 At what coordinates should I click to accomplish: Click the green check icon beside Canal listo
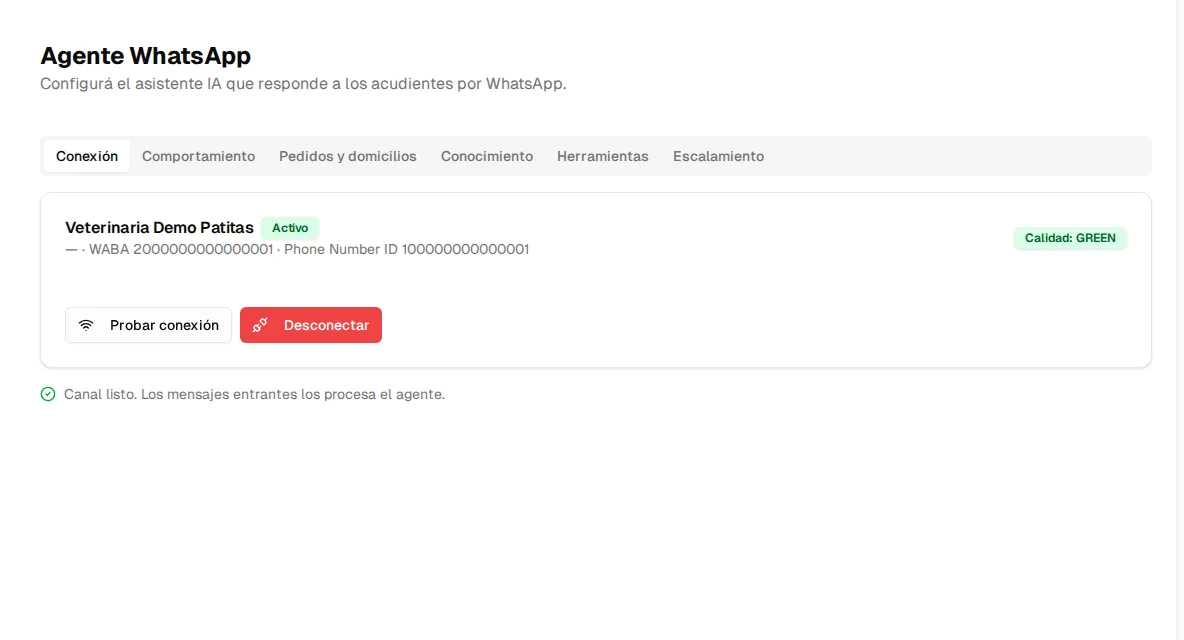coord(48,394)
